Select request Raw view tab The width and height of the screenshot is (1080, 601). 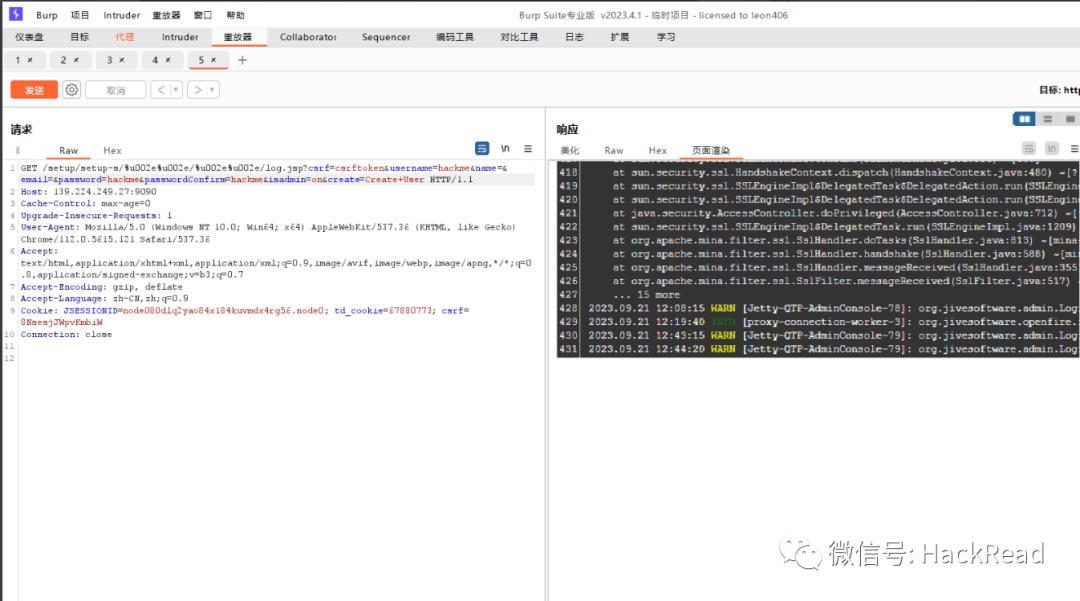click(x=68, y=150)
